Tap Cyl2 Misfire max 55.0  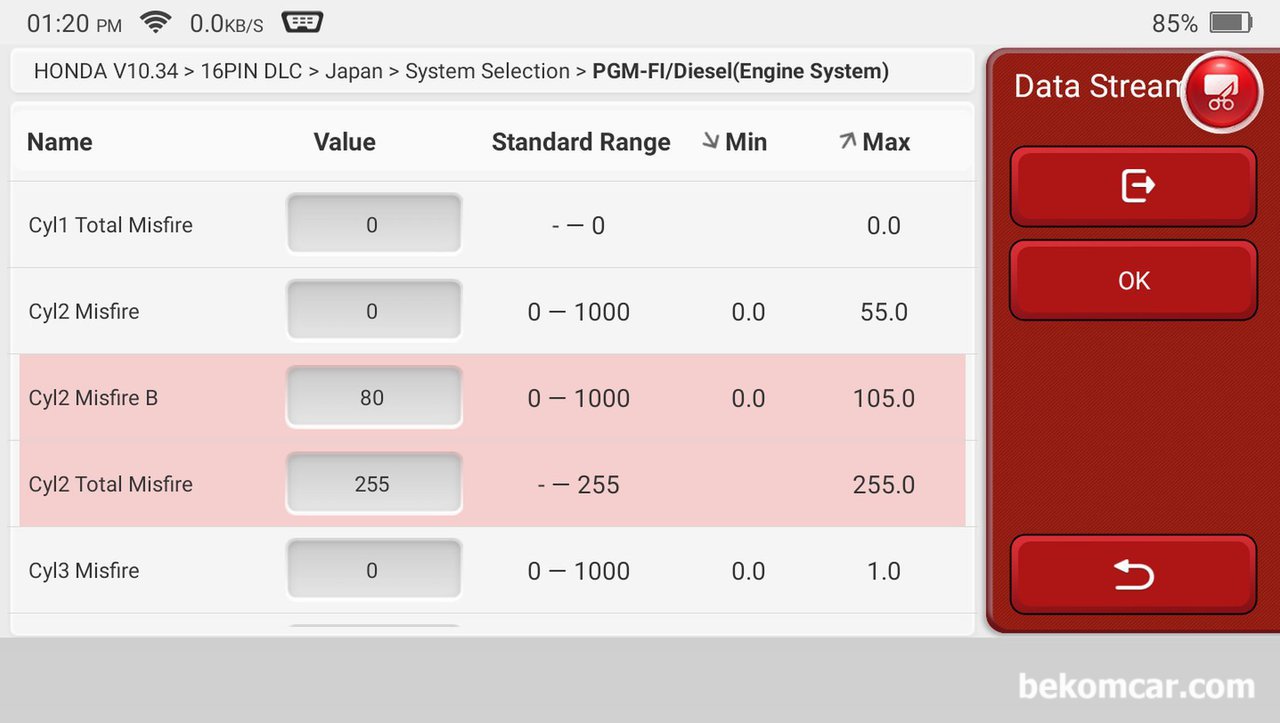pyautogui.click(x=884, y=312)
